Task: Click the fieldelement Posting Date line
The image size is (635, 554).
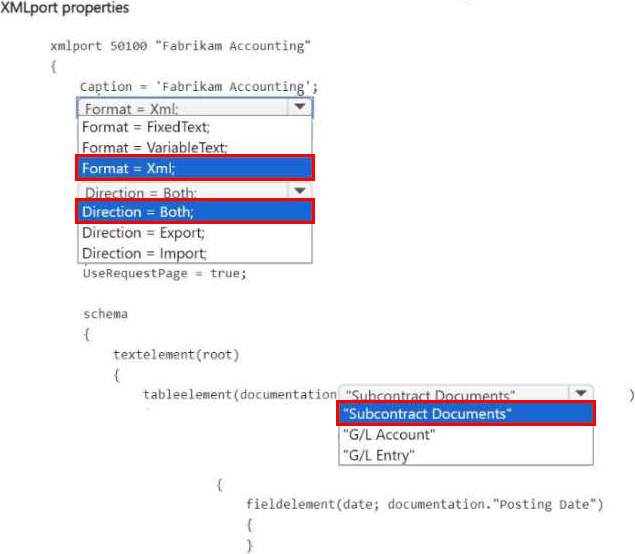Action: [425, 504]
